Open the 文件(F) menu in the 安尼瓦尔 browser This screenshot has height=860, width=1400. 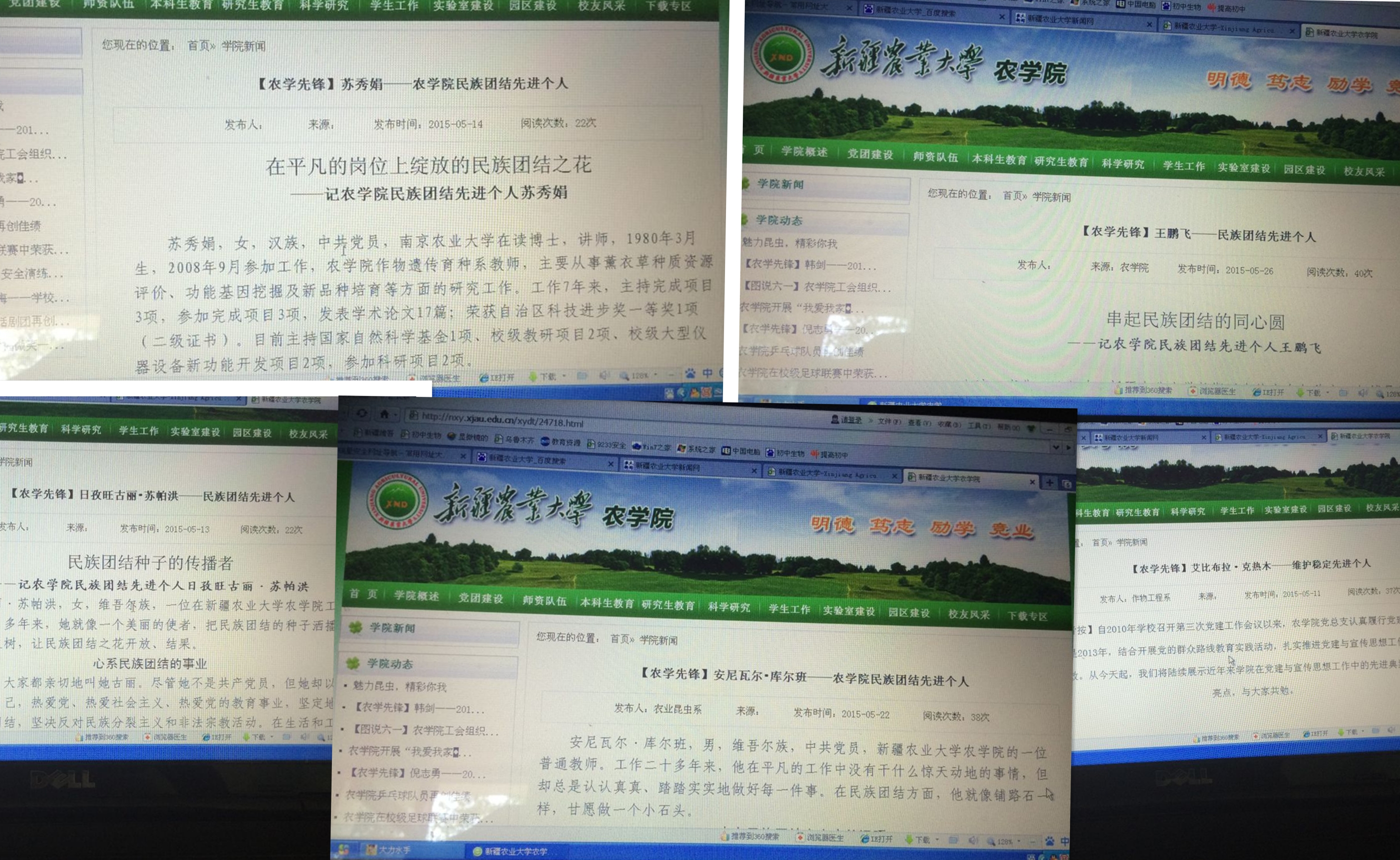tap(889, 421)
